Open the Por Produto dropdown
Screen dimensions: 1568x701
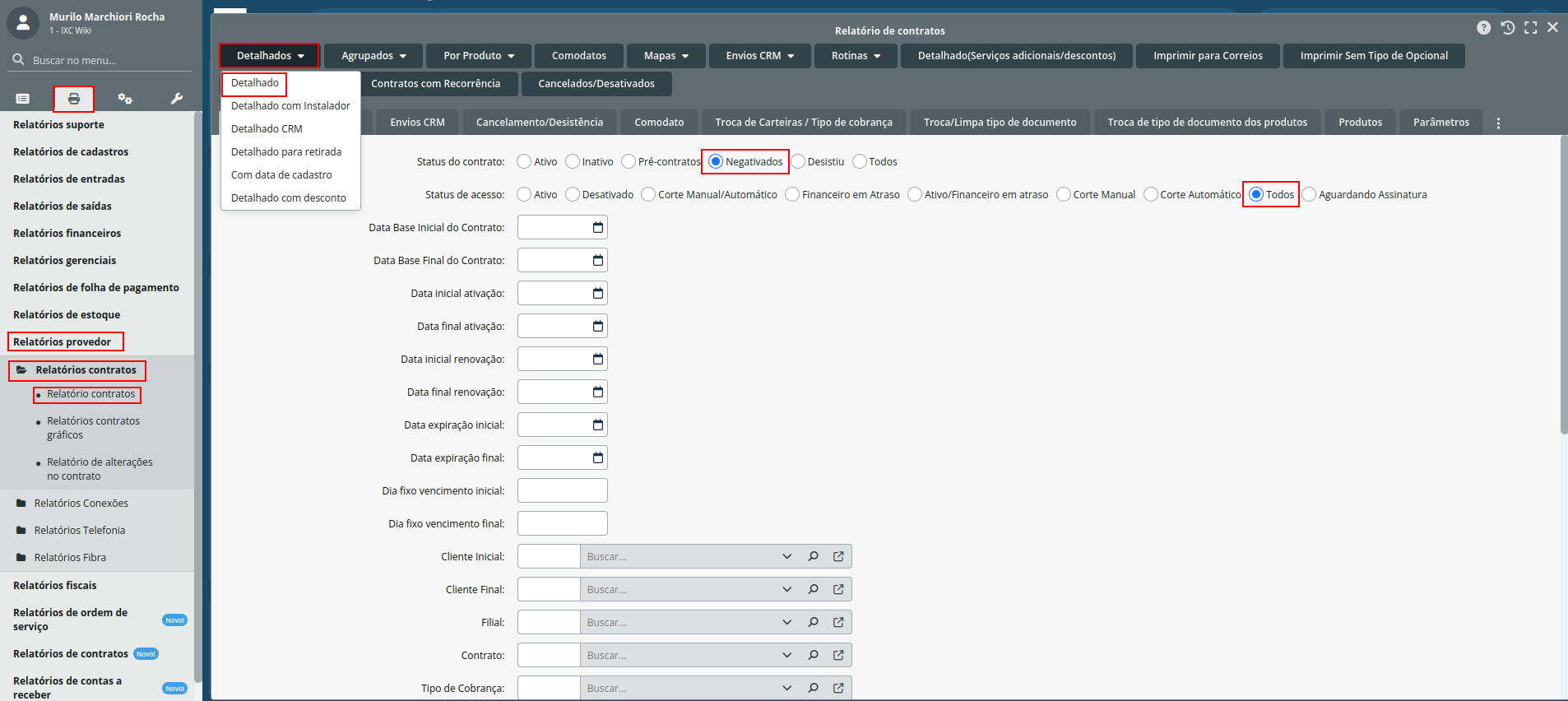tap(479, 56)
